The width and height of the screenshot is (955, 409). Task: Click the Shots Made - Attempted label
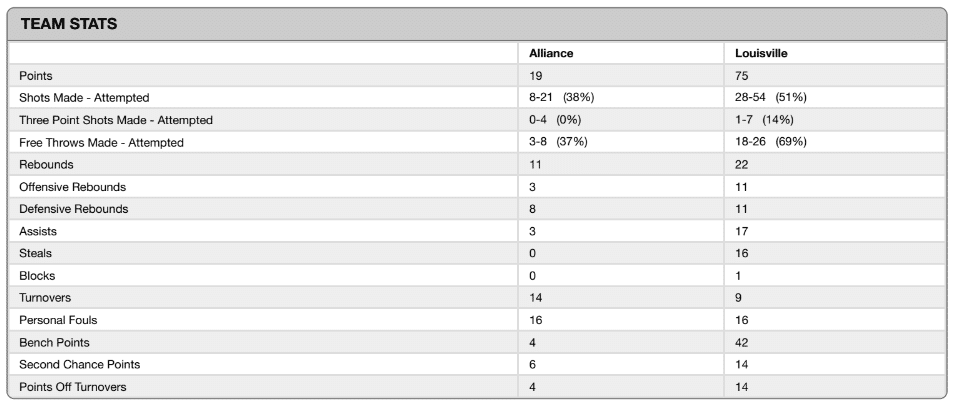84,98
